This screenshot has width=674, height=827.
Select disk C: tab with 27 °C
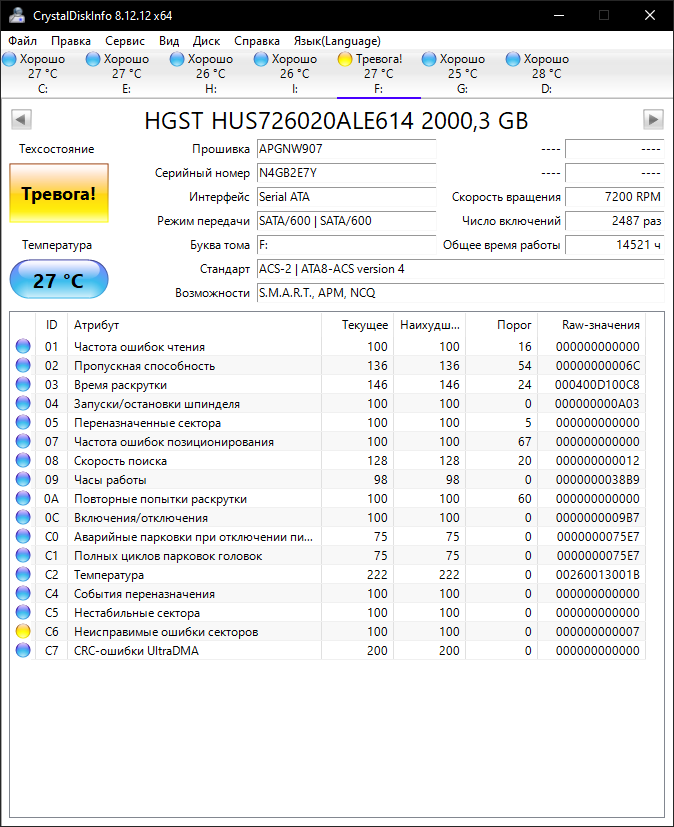(43, 73)
